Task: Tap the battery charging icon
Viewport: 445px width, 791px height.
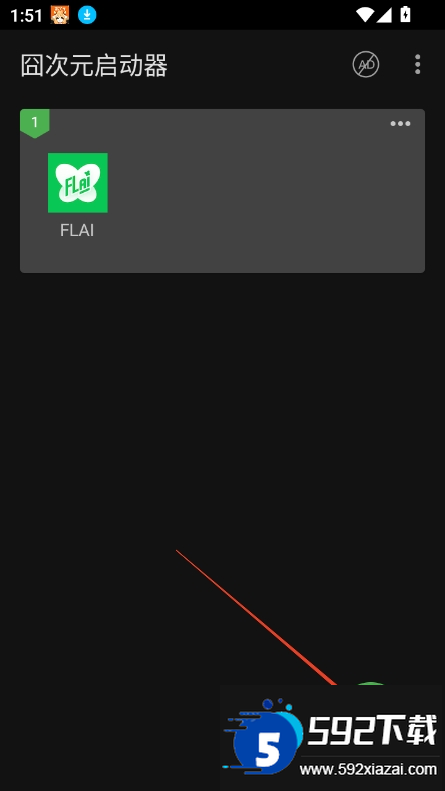Action: click(405, 15)
